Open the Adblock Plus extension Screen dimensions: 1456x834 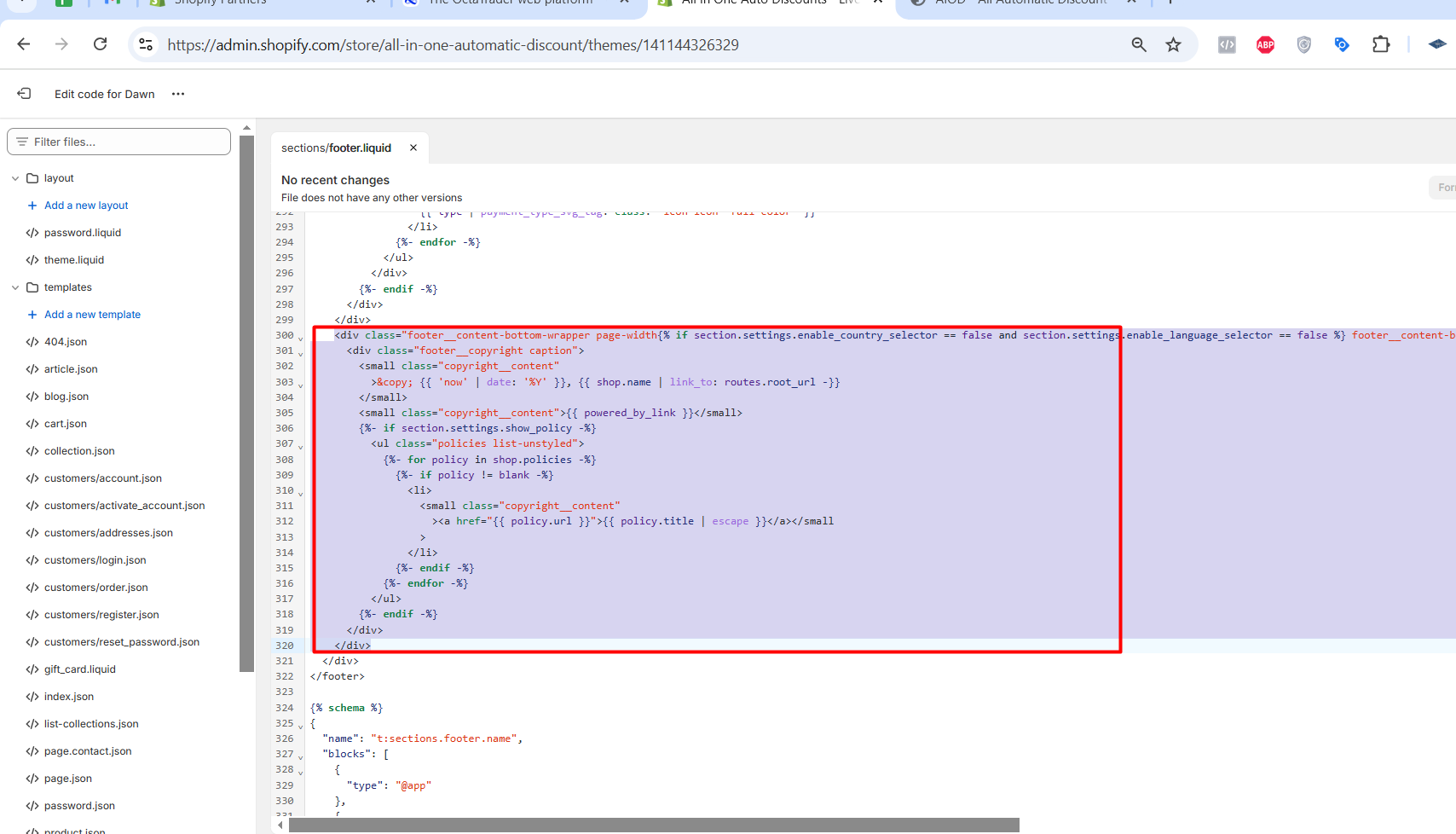click(1265, 44)
